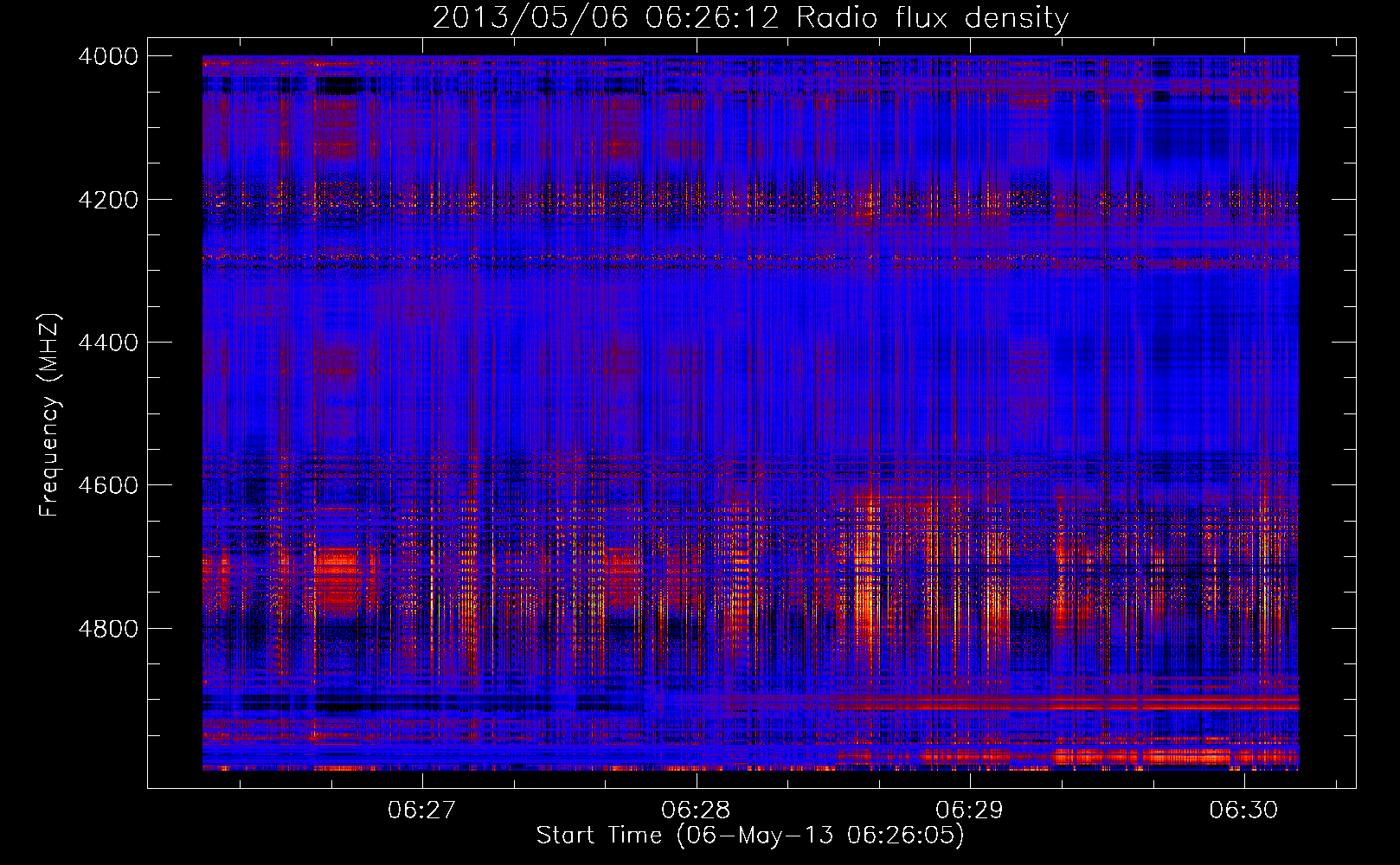This screenshot has height=865, width=1400.
Task: Click the plot title '2013/05/06 06:26:12 Radio flux density'
Action: pos(750,18)
